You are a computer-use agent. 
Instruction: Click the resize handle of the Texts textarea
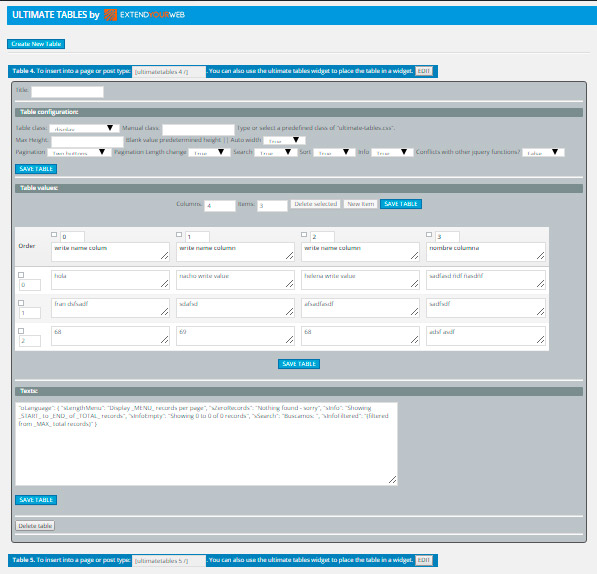pos(392,480)
